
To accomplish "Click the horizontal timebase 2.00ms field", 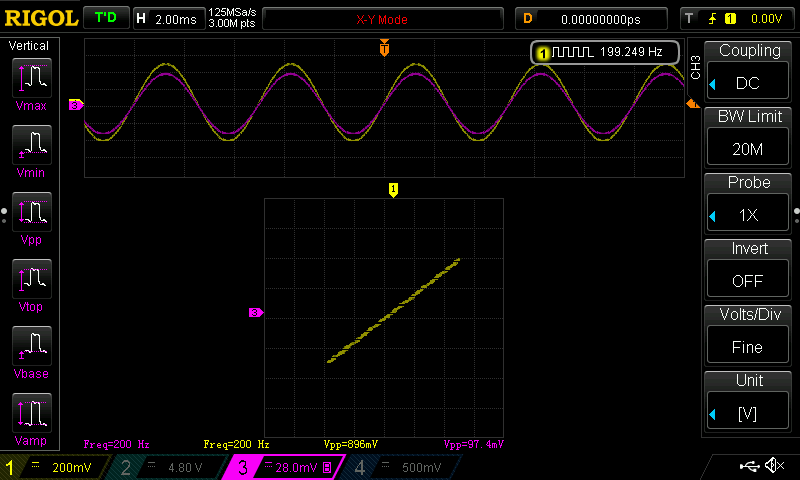I will [x=169, y=19].
